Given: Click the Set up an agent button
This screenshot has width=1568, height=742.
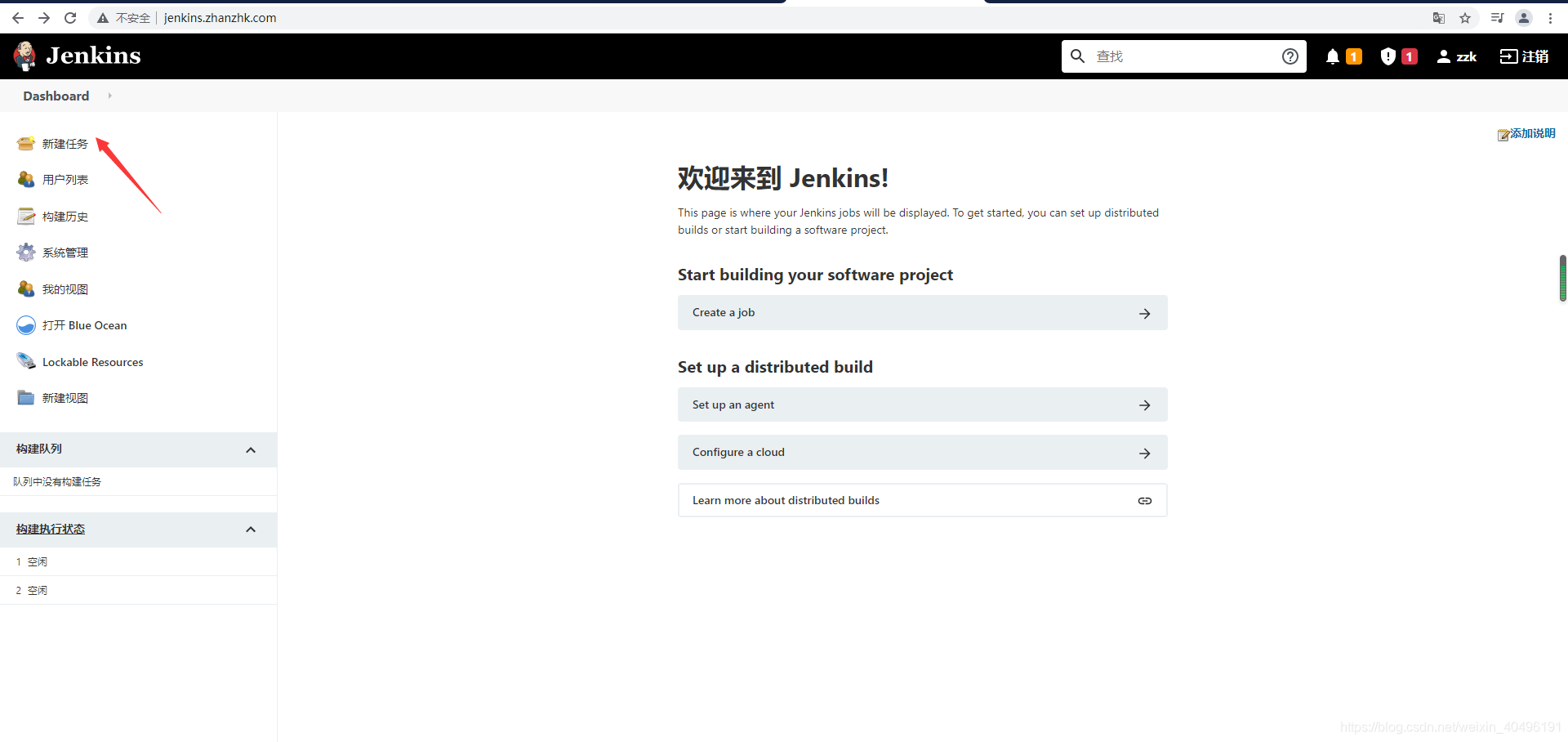Looking at the screenshot, I should pyautogui.click(x=922, y=405).
